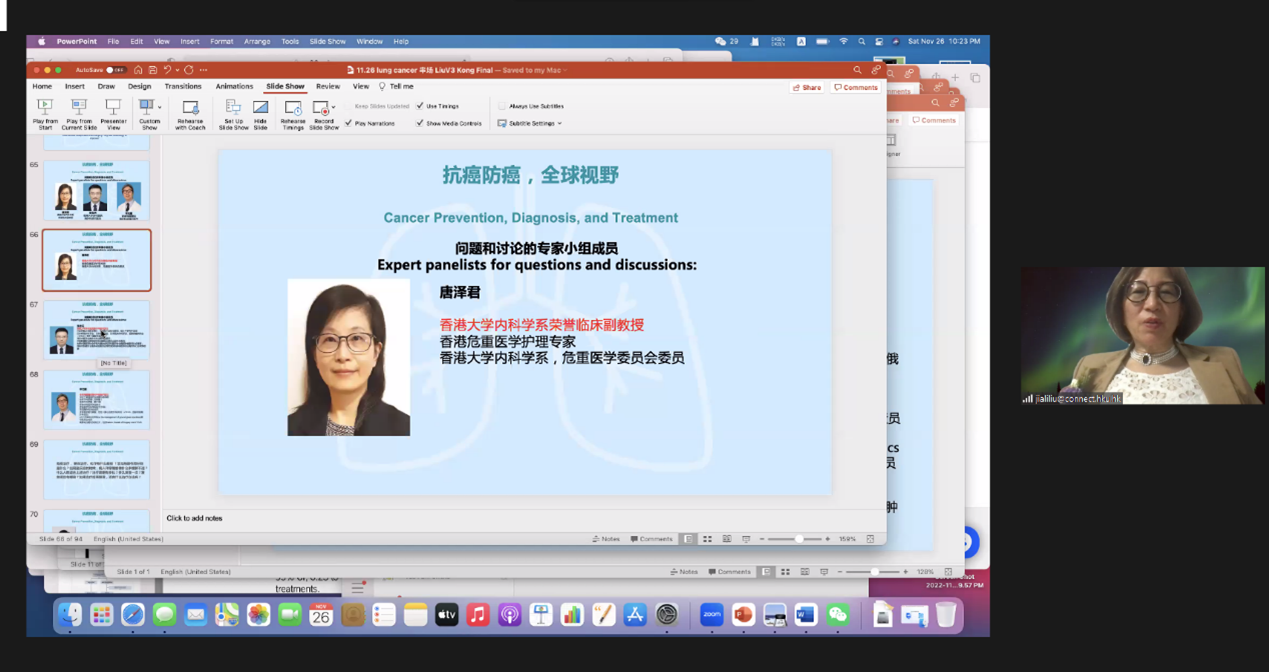Open the Design ribbon tab
This screenshot has height=672, width=1269.
point(140,86)
